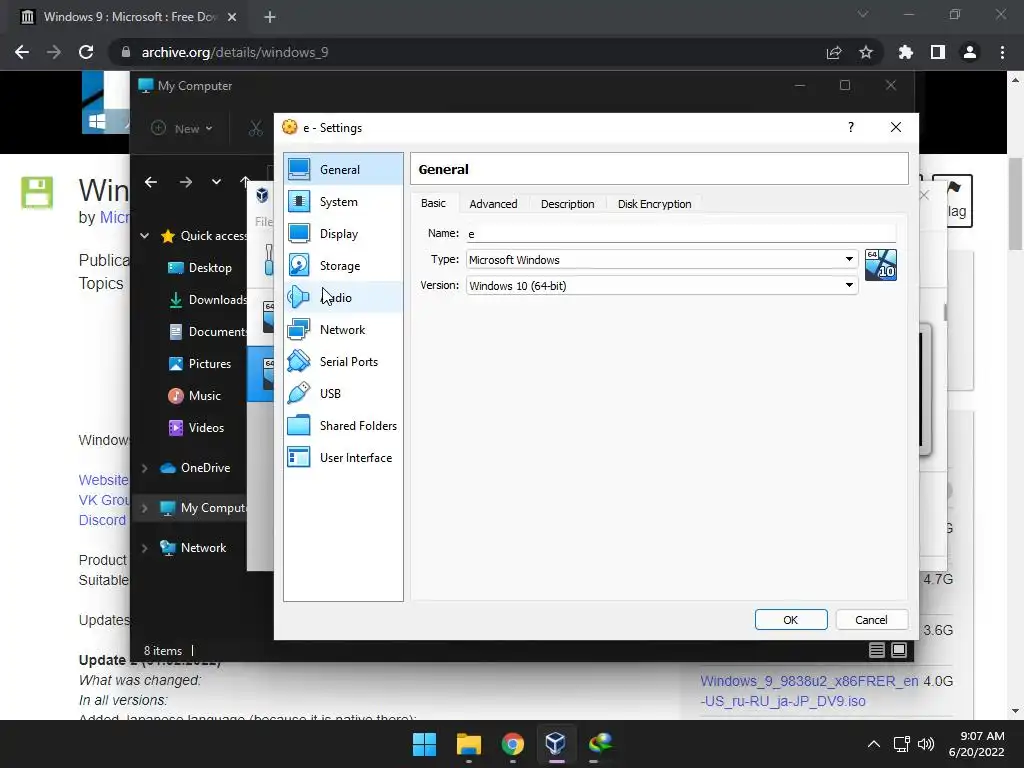The height and width of the screenshot is (768, 1024).
Task: Open the Shared Folders settings category
Action: coord(343,426)
